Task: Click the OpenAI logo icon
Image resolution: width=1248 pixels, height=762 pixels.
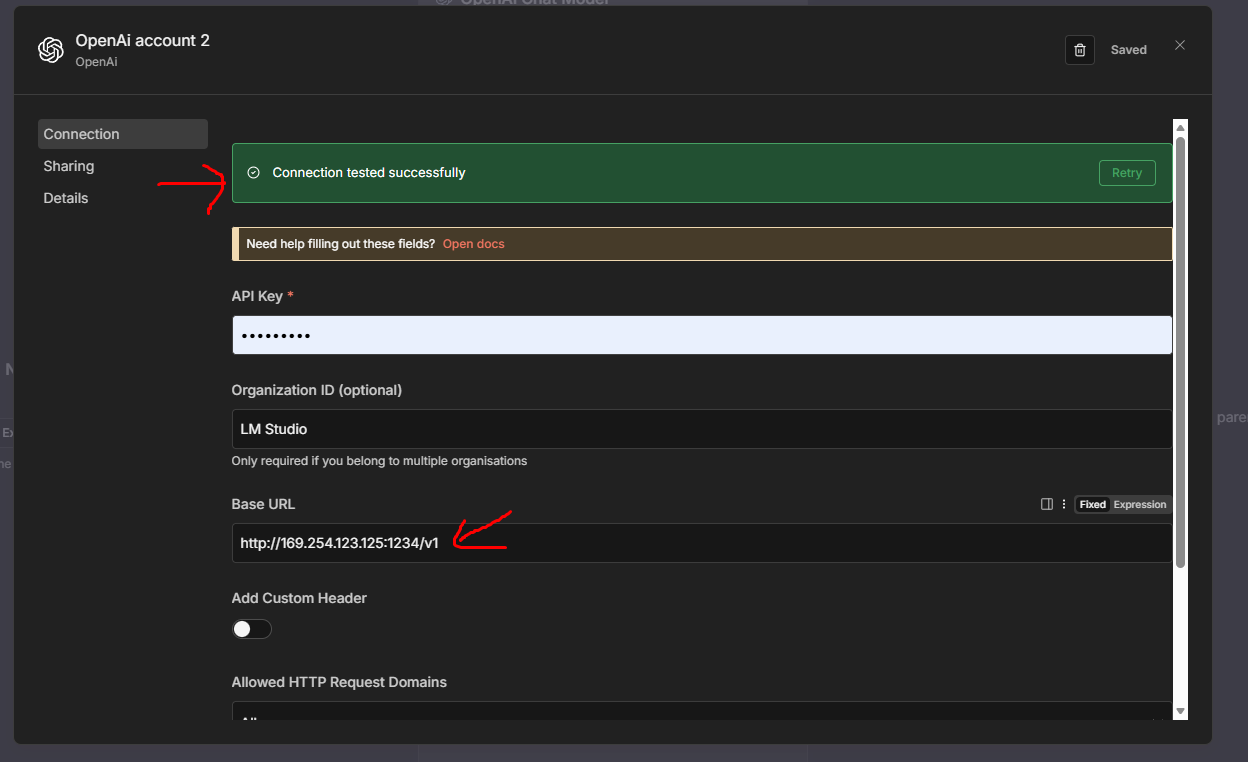Action: [50, 50]
